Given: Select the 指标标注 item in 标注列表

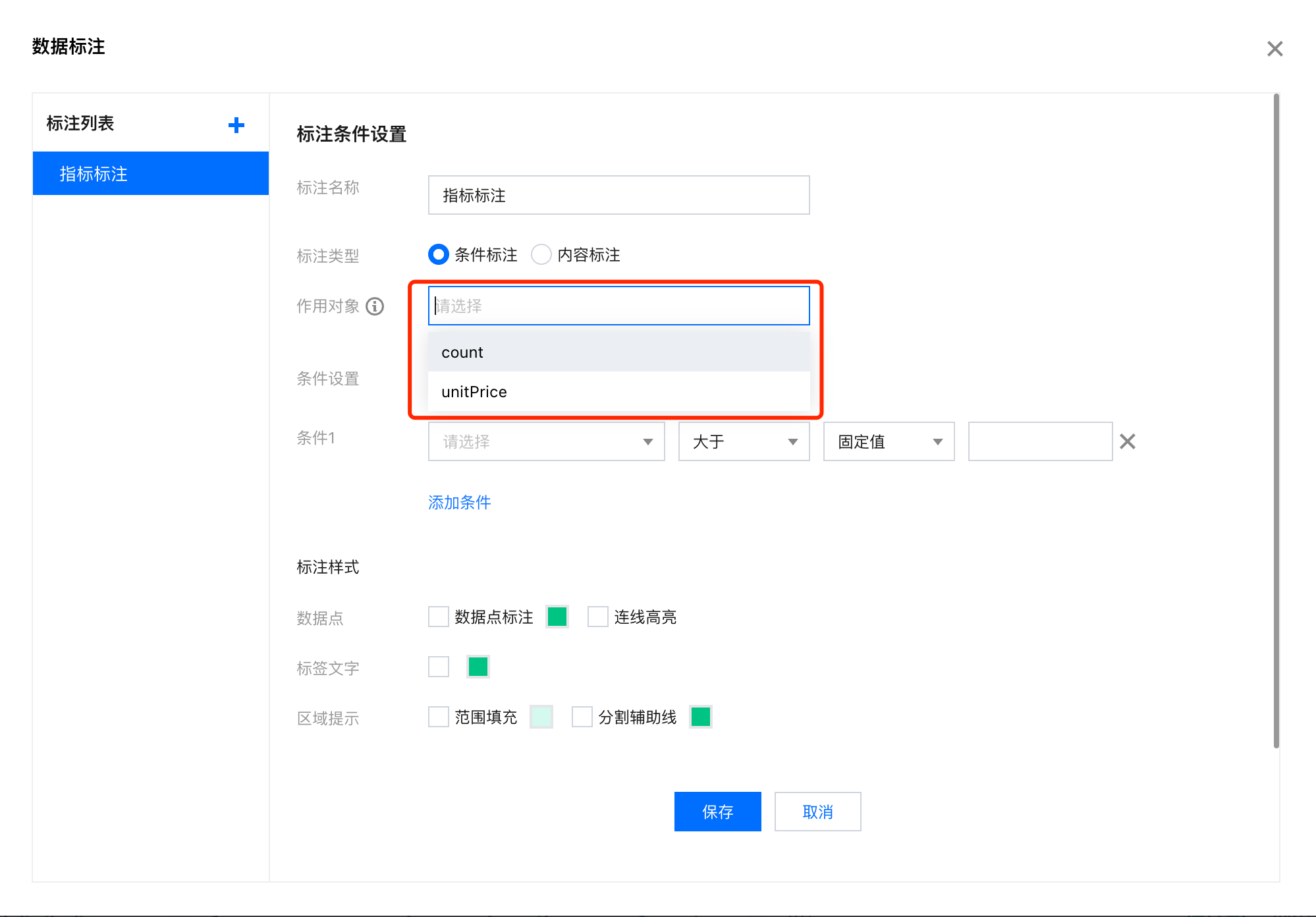Looking at the screenshot, I should (93, 173).
